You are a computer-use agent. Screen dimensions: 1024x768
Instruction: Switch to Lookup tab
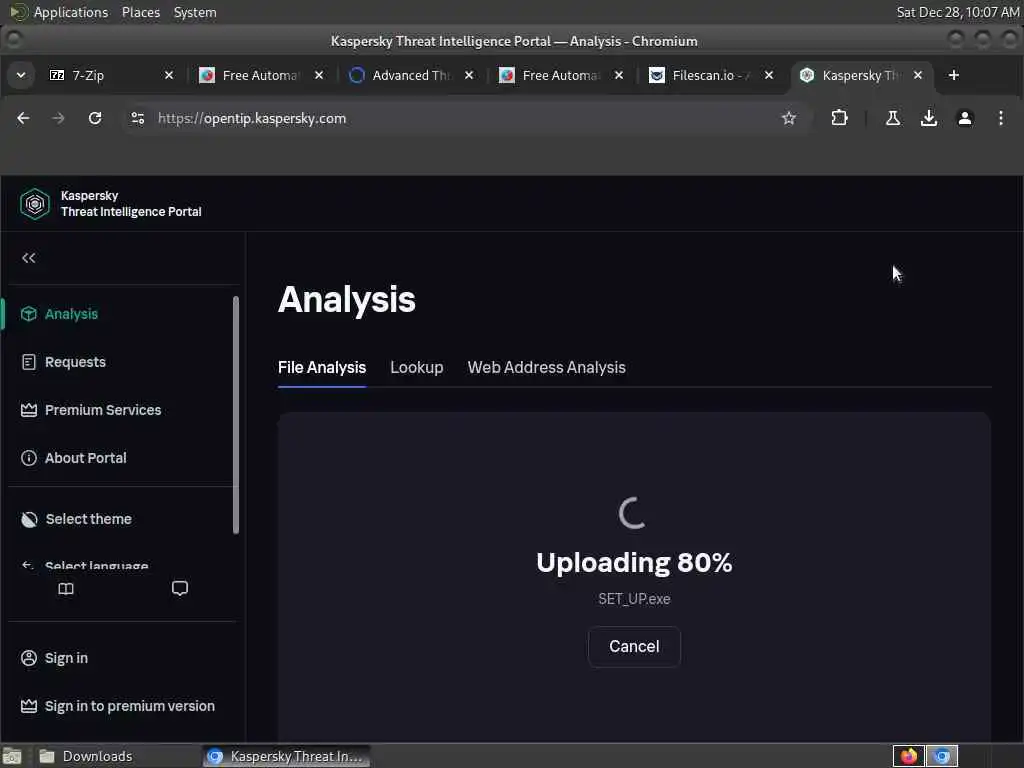[417, 368]
